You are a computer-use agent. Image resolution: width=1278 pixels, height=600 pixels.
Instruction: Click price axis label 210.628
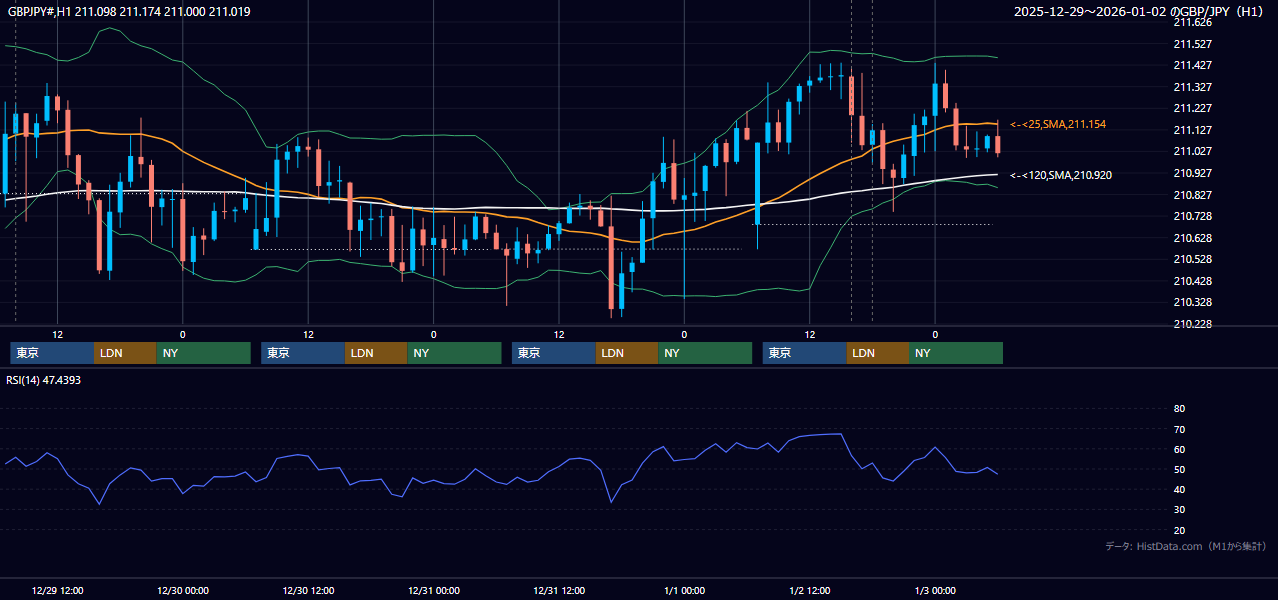(1192, 238)
